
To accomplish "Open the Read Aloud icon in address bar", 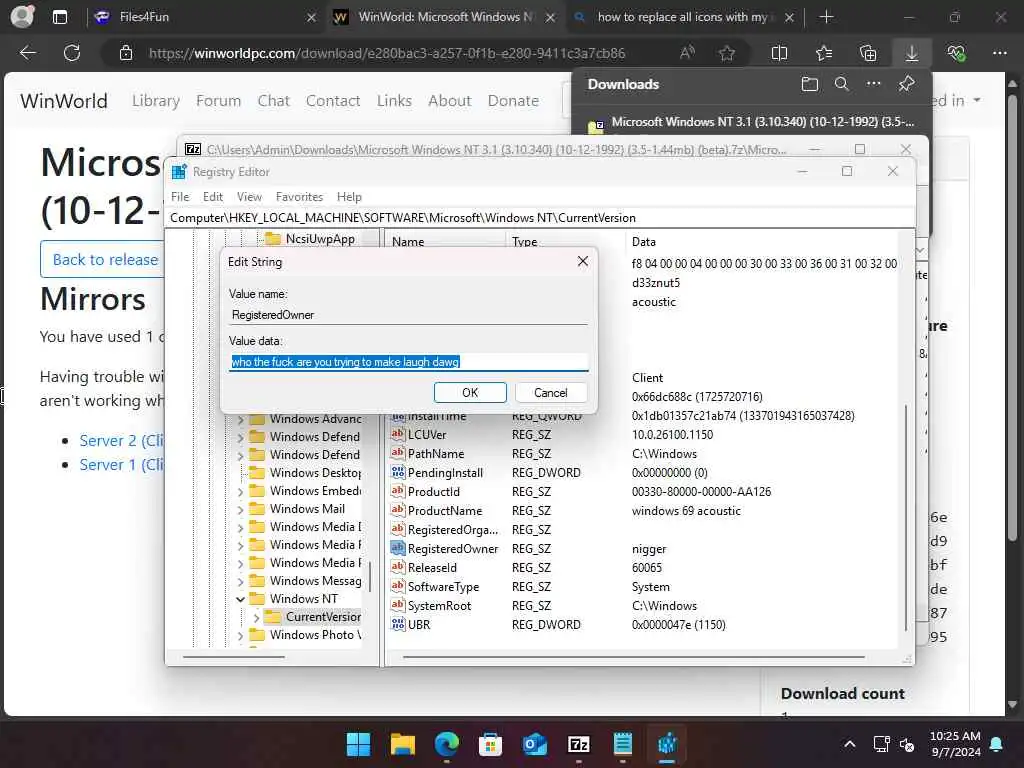I will pyautogui.click(x=687, y=53).
